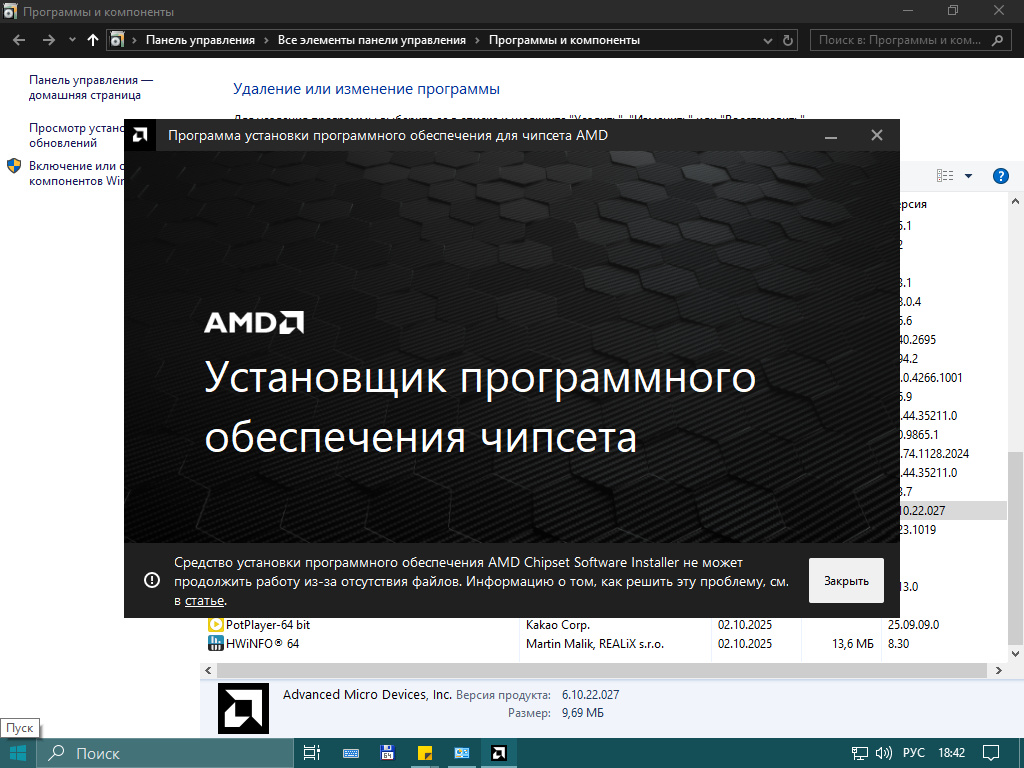Open Task View from the taskbar
The height and width of the screenshot is (768, 1024).
coord(312,753)
